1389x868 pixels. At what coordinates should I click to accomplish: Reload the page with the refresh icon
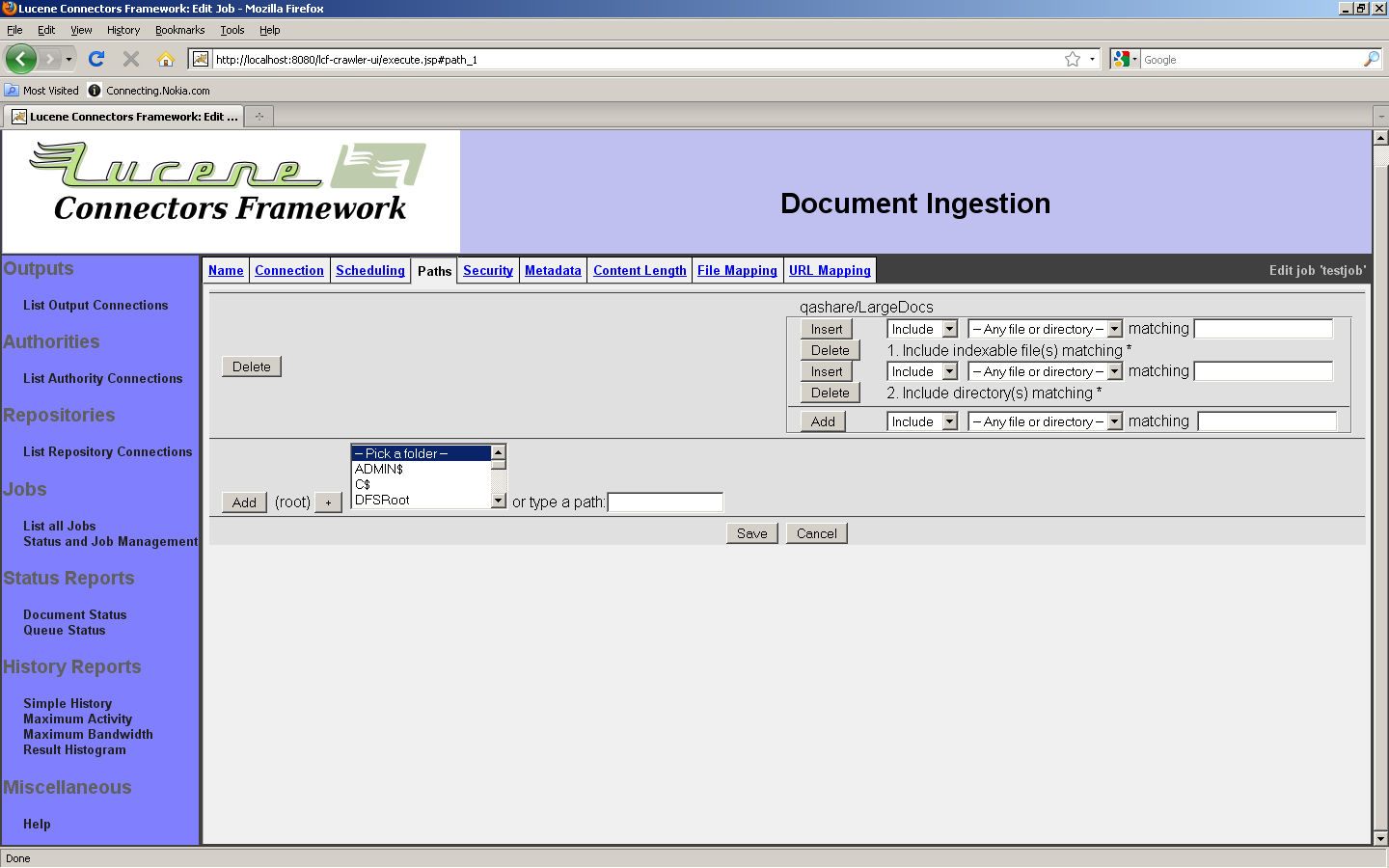click(x=96, y=59)
